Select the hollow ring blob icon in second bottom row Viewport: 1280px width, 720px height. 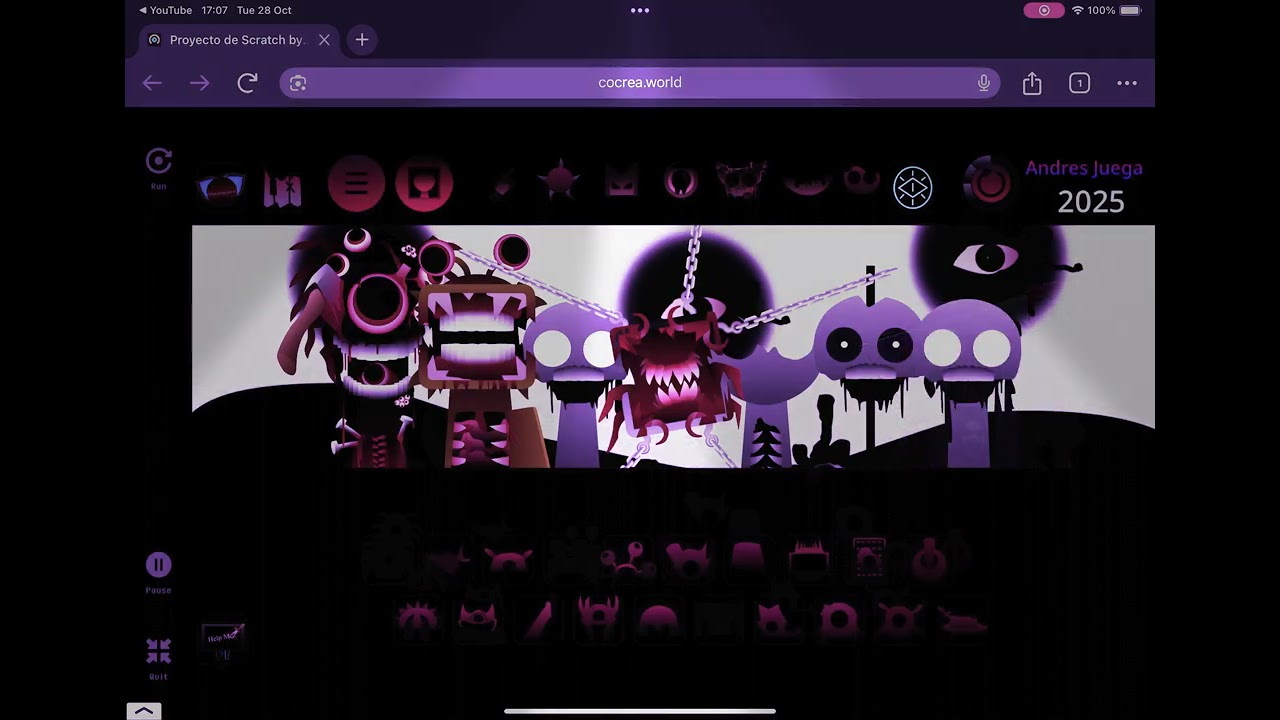(838, 620)
